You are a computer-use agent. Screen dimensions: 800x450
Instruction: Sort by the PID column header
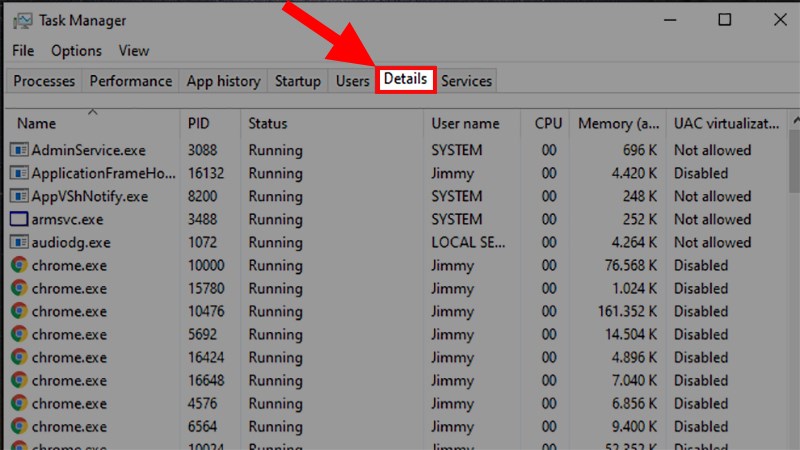click(210, 123)
